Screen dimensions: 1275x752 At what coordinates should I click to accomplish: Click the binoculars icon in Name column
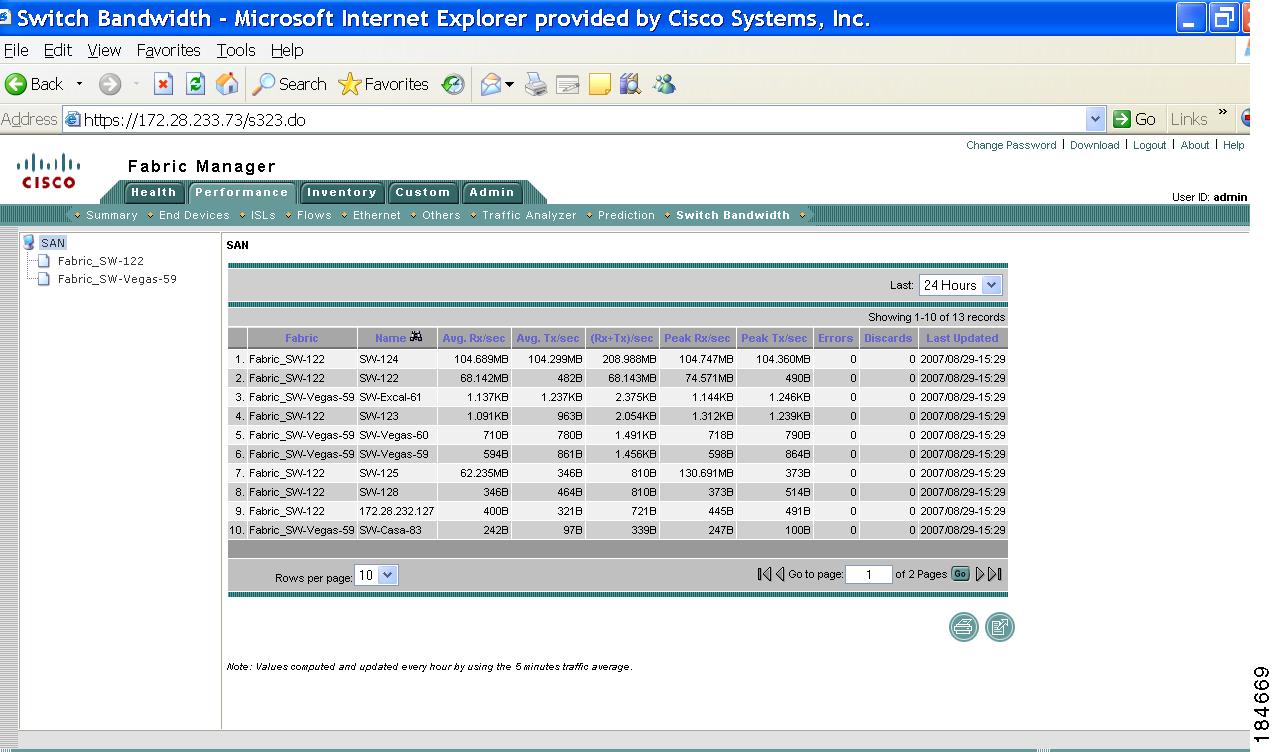point(416,337)
